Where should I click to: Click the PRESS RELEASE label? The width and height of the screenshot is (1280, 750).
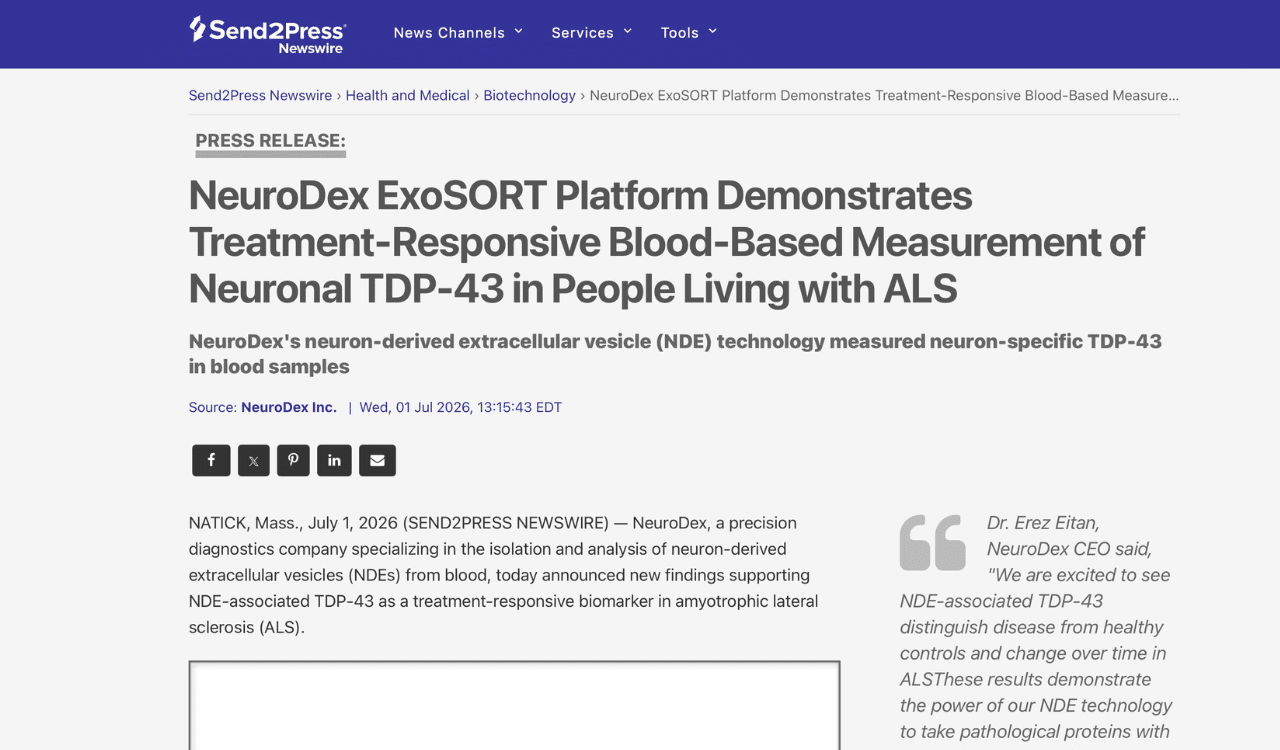[x=270, y=141]
